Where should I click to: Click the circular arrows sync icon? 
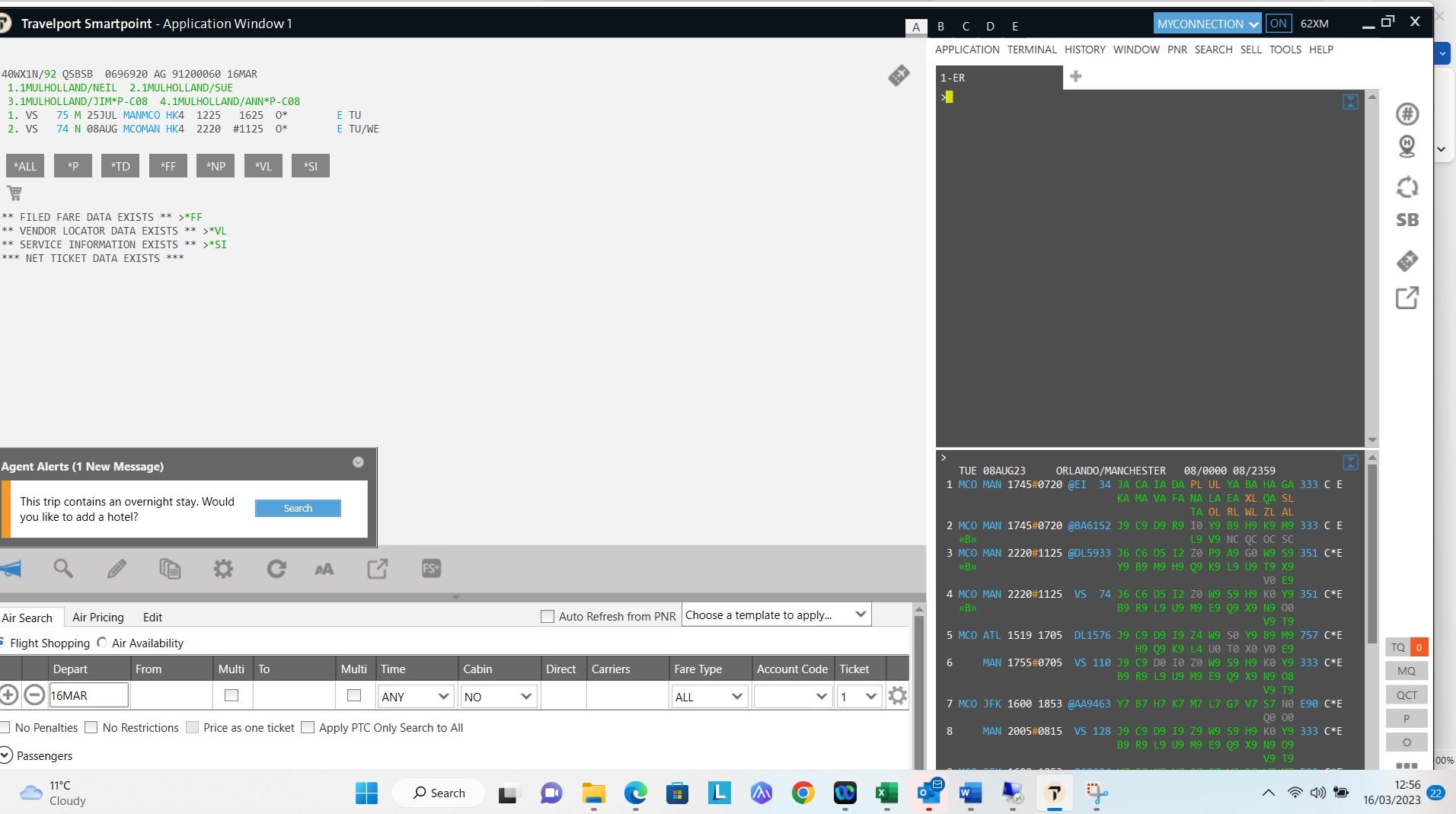tap(1407, 187)
